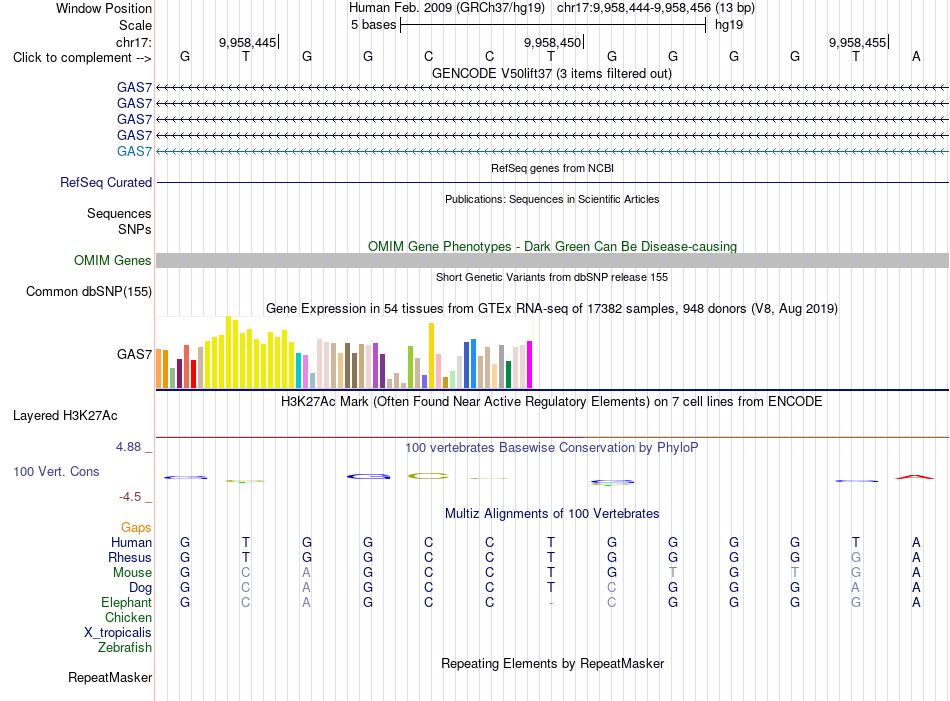Screen dimensions: 950x701
Task: Click the red A PhyloP conservation logo
Action: click(915, 477)
